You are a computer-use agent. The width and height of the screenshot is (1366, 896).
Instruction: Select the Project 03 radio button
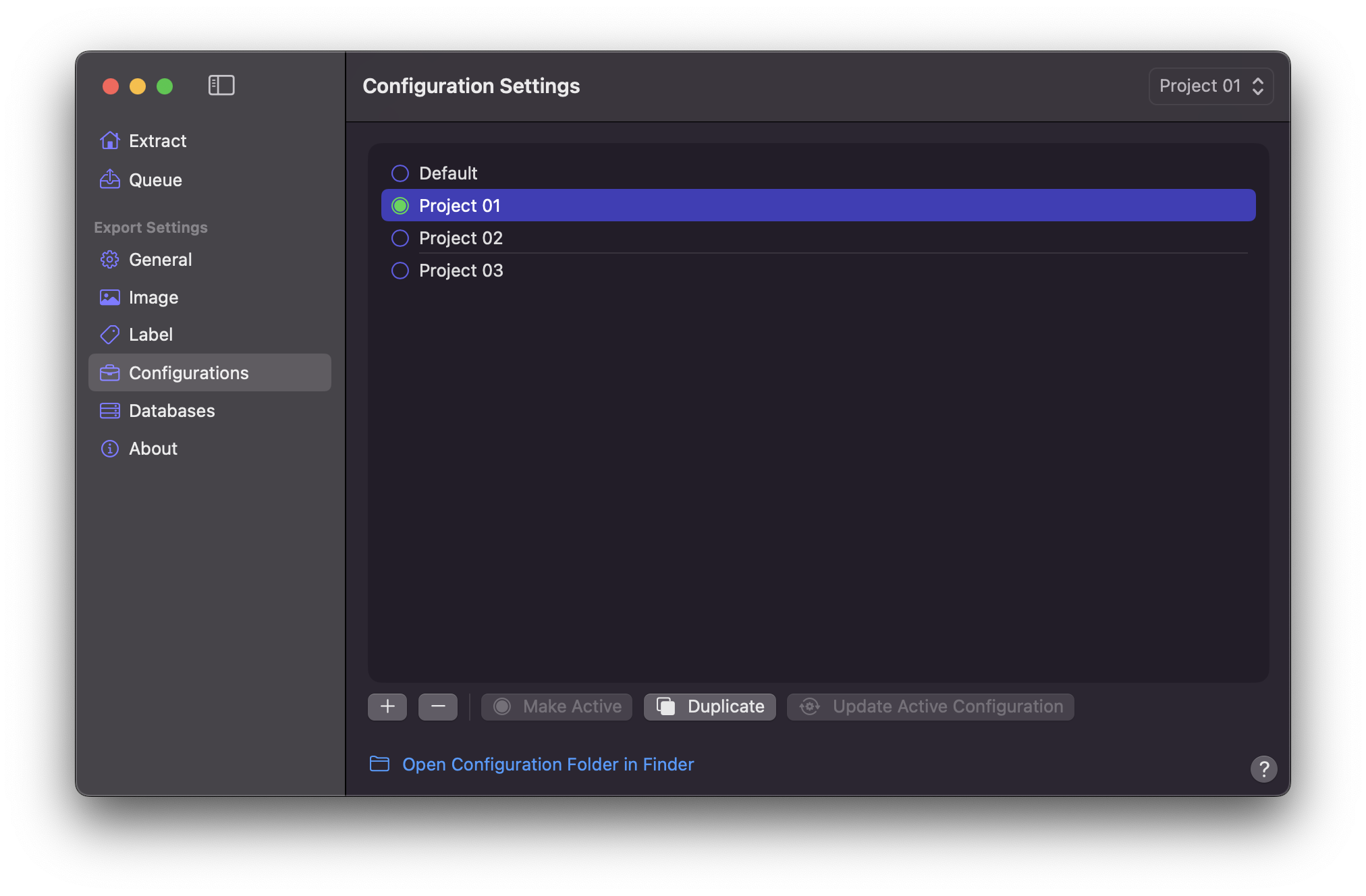[x=400, y=271]
